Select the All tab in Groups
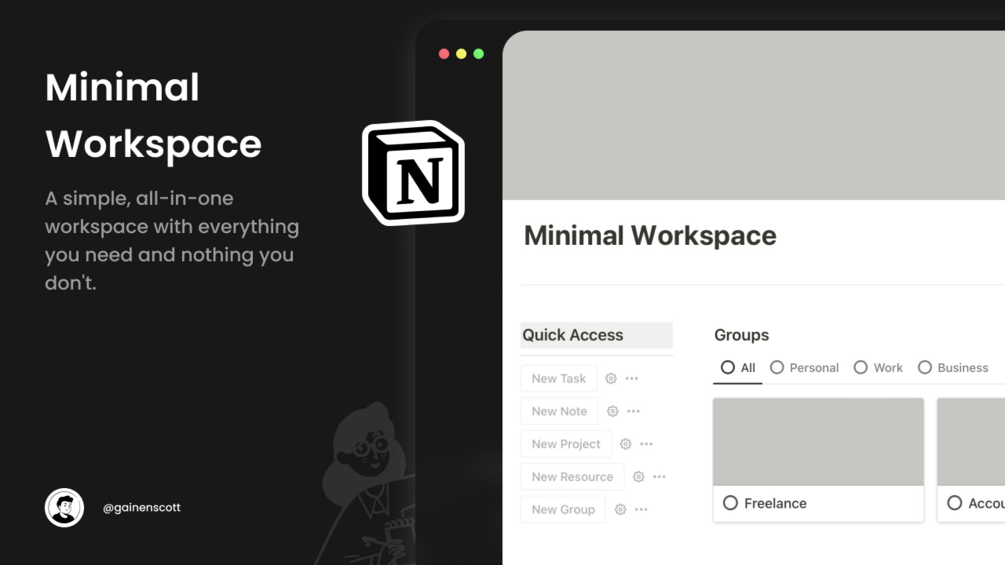 (738, 368)
